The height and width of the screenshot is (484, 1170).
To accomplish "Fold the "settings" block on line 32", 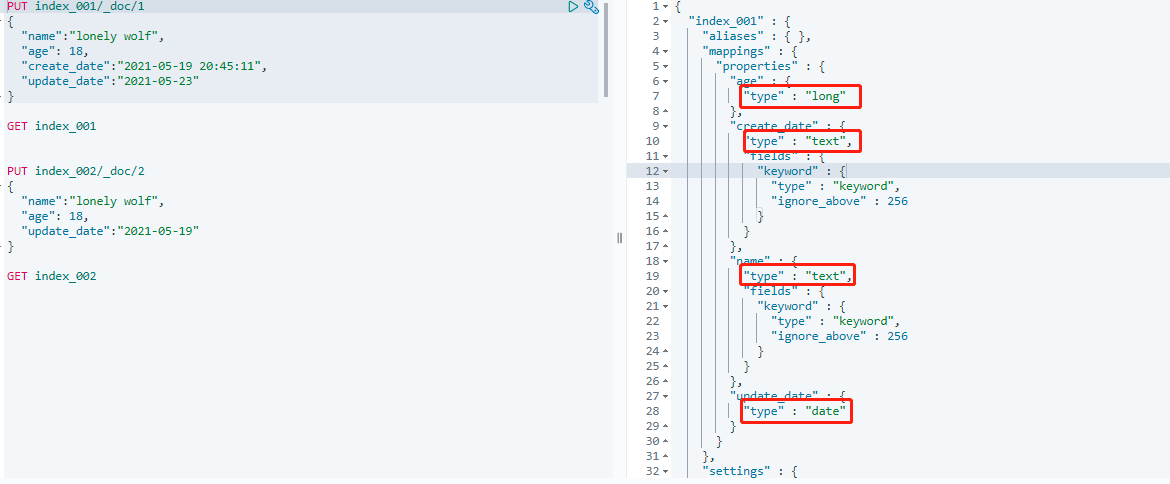I will 666,471.
